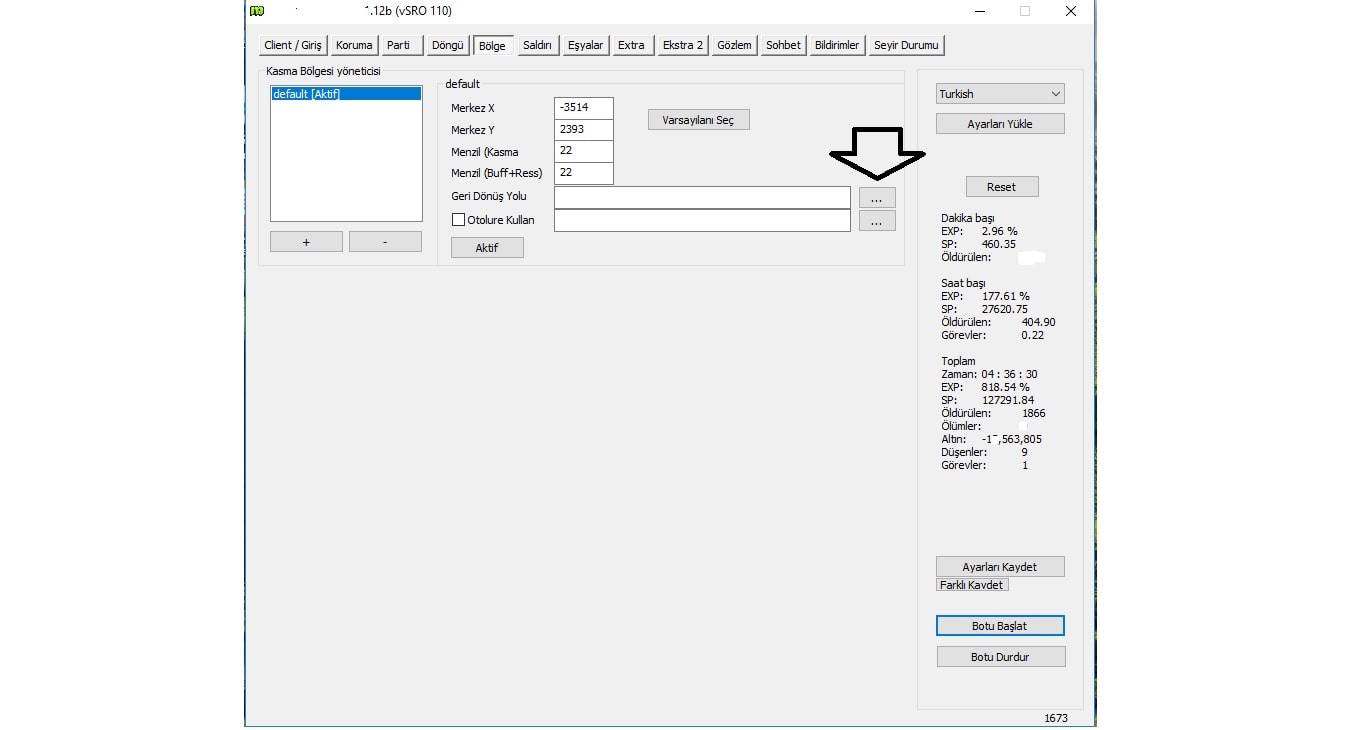Click the total Öldürülen value 1866
1360x730 pixels.
click(x=1034, y=414)
